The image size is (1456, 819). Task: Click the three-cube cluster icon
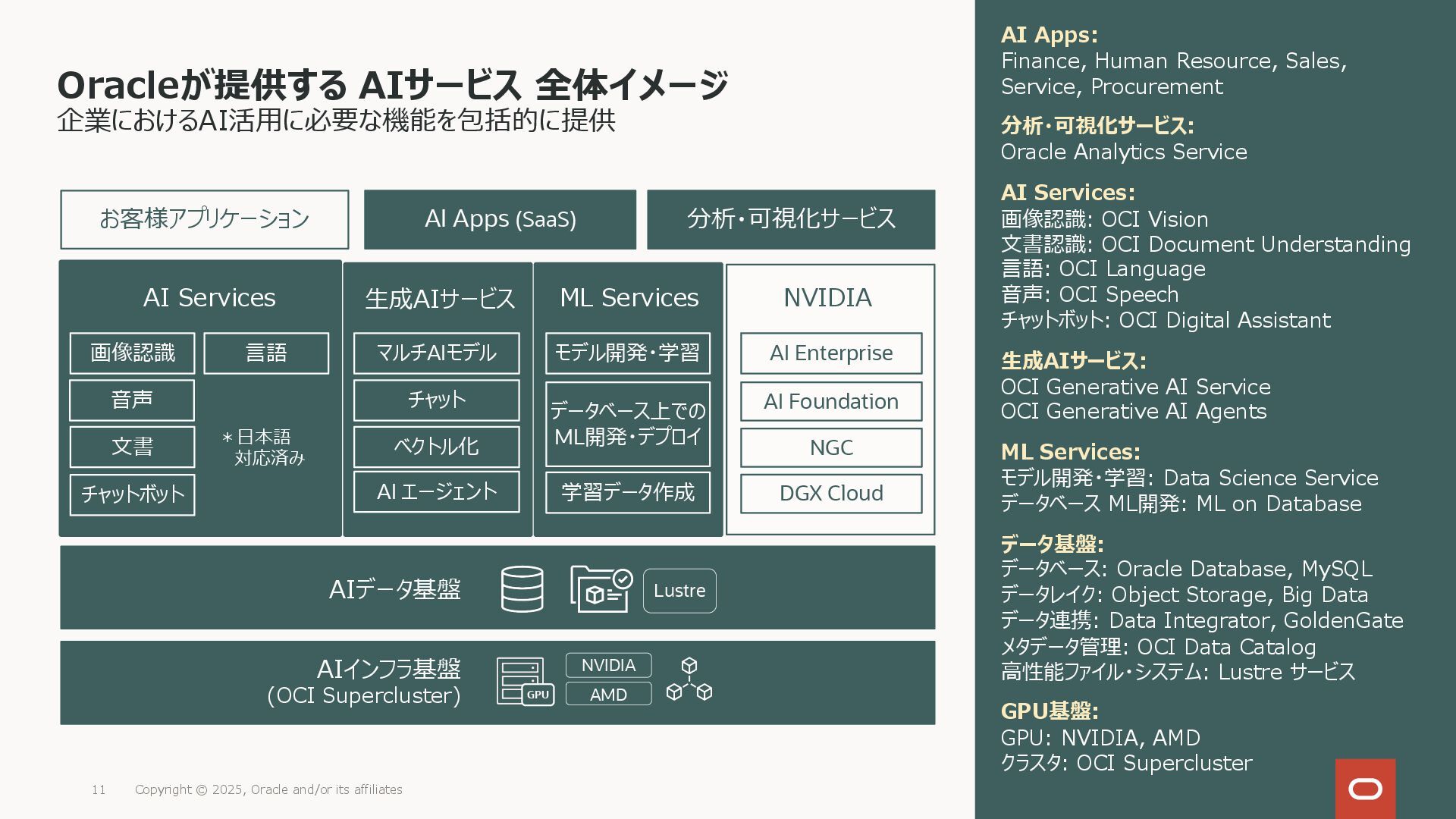(x=689, y=679)
